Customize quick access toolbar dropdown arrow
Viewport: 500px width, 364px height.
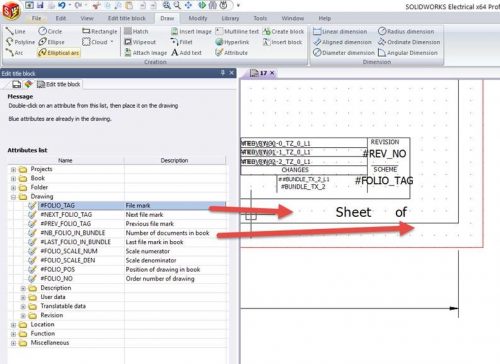point(238,5)
